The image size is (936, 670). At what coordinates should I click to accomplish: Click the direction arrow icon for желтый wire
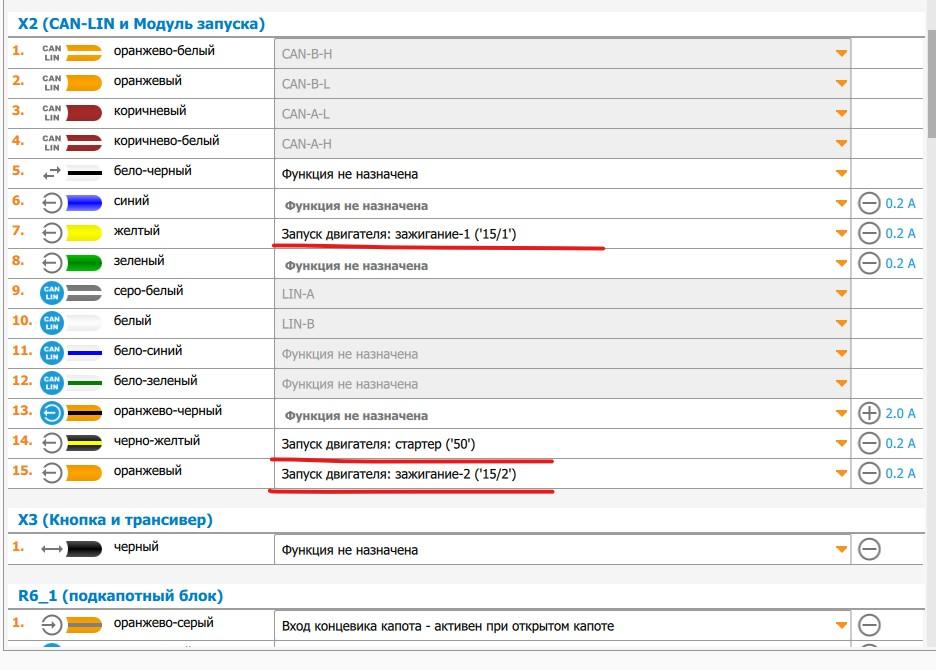51,233
